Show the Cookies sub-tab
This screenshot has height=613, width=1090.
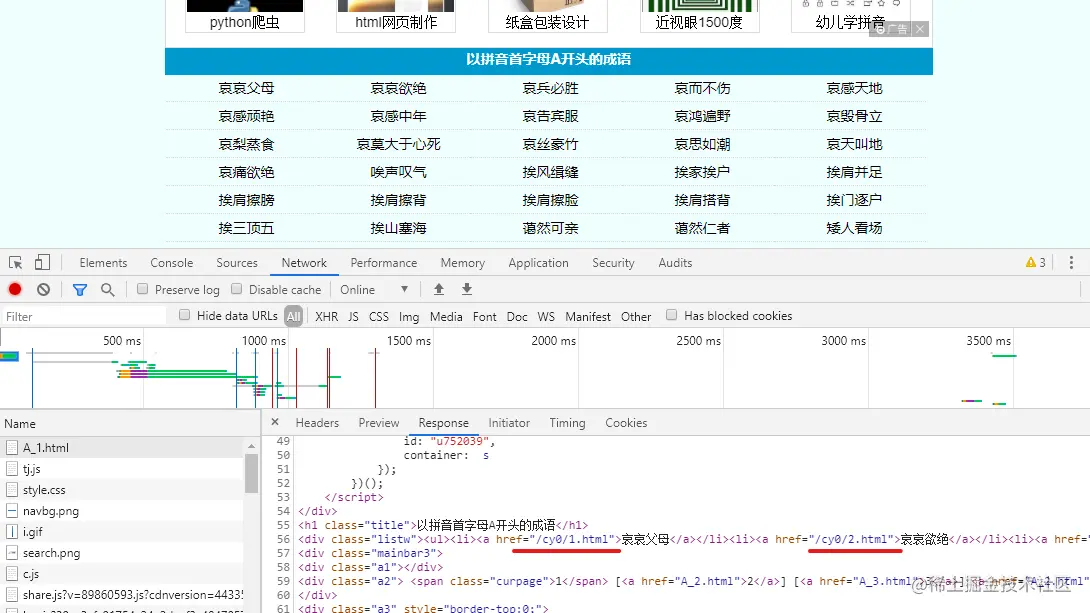click(x=626, y=423)
